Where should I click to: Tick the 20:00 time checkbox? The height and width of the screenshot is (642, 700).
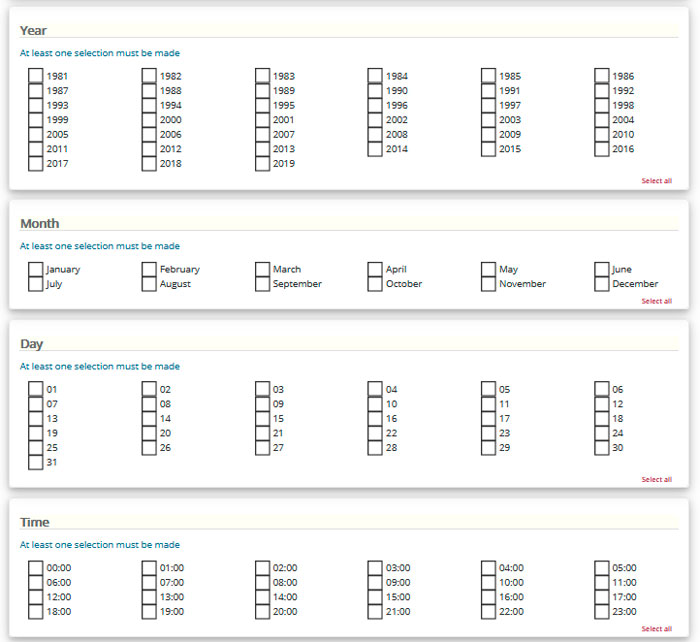(x=262, y=611)
